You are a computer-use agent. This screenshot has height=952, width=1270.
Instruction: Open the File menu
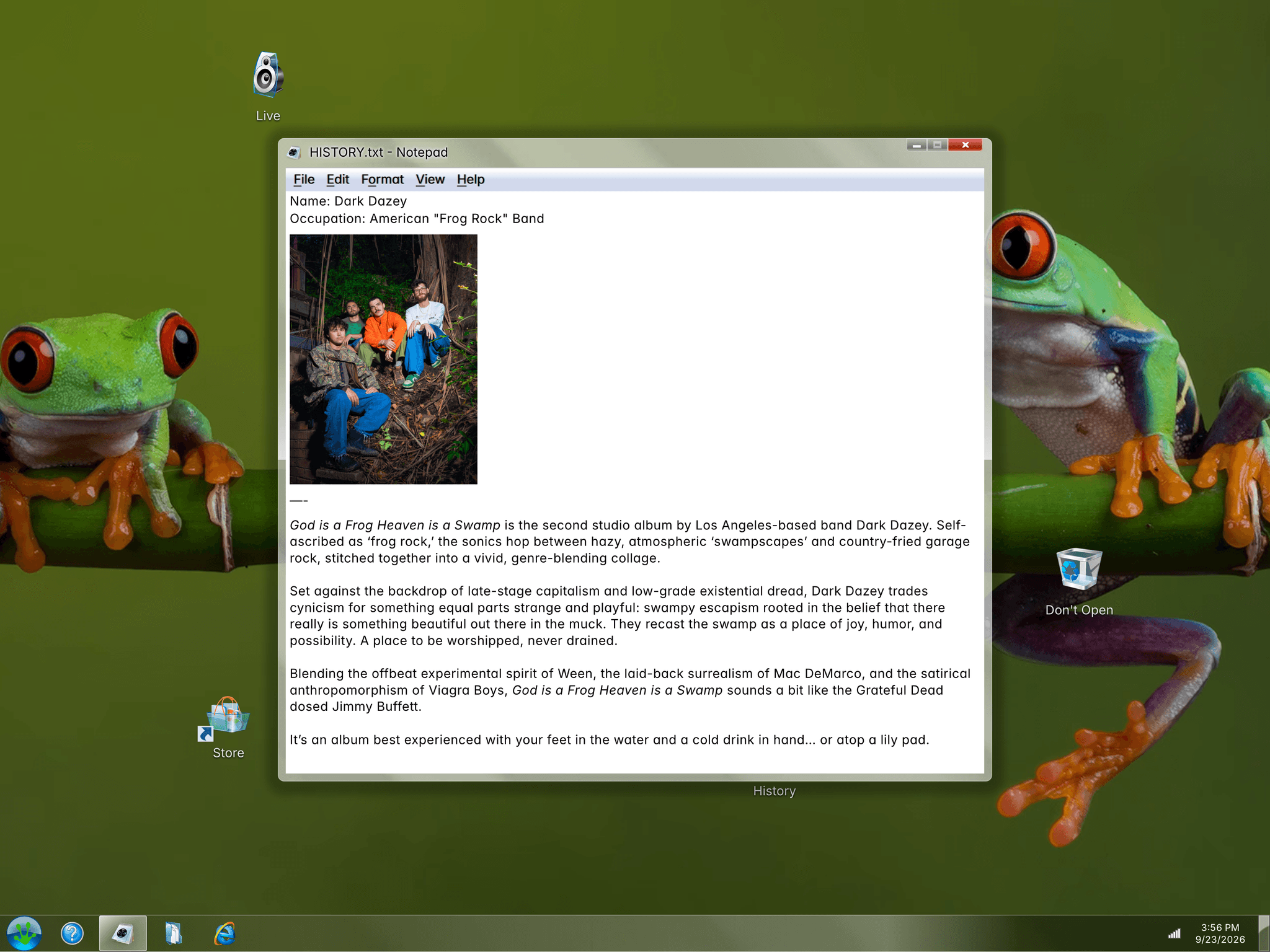pyautogui.click(x=304, y=180)
